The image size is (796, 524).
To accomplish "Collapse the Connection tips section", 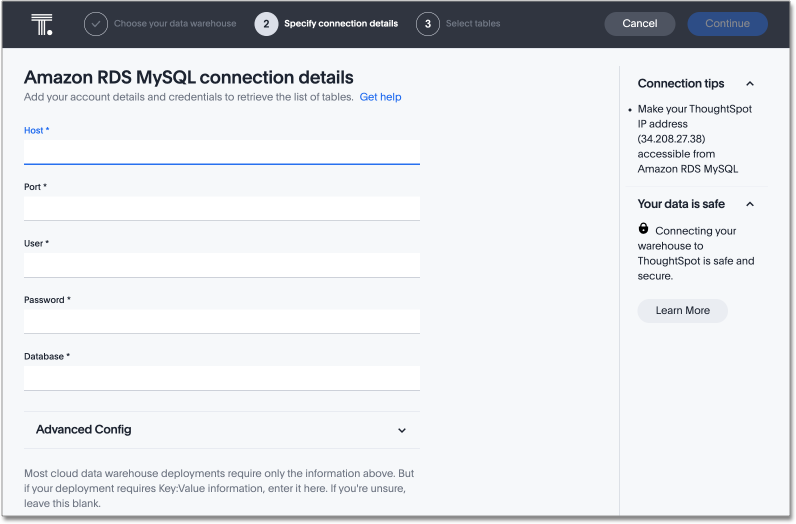I will (750, 84).
